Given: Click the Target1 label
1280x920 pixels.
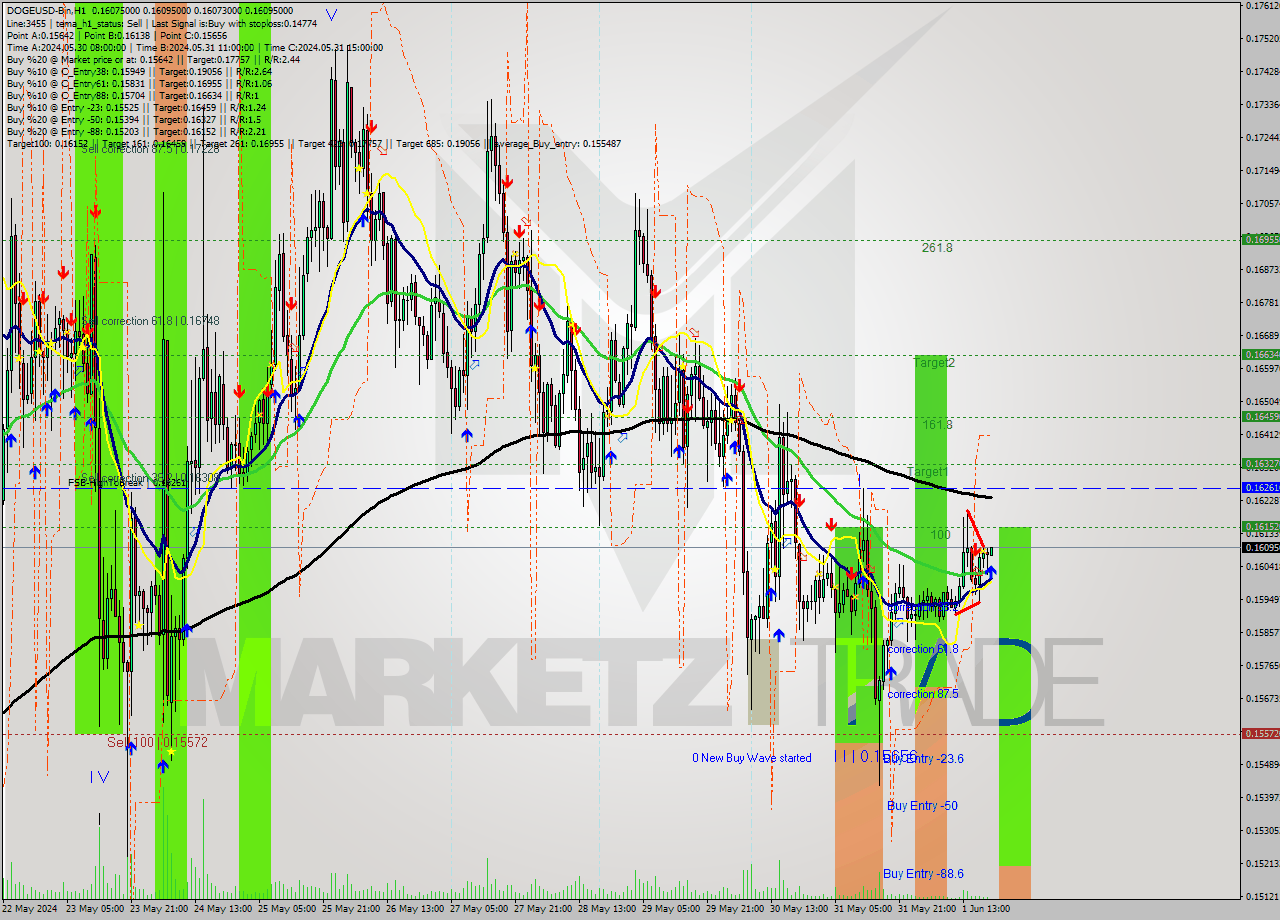Looking at the screenshot, I should point(927,471).
